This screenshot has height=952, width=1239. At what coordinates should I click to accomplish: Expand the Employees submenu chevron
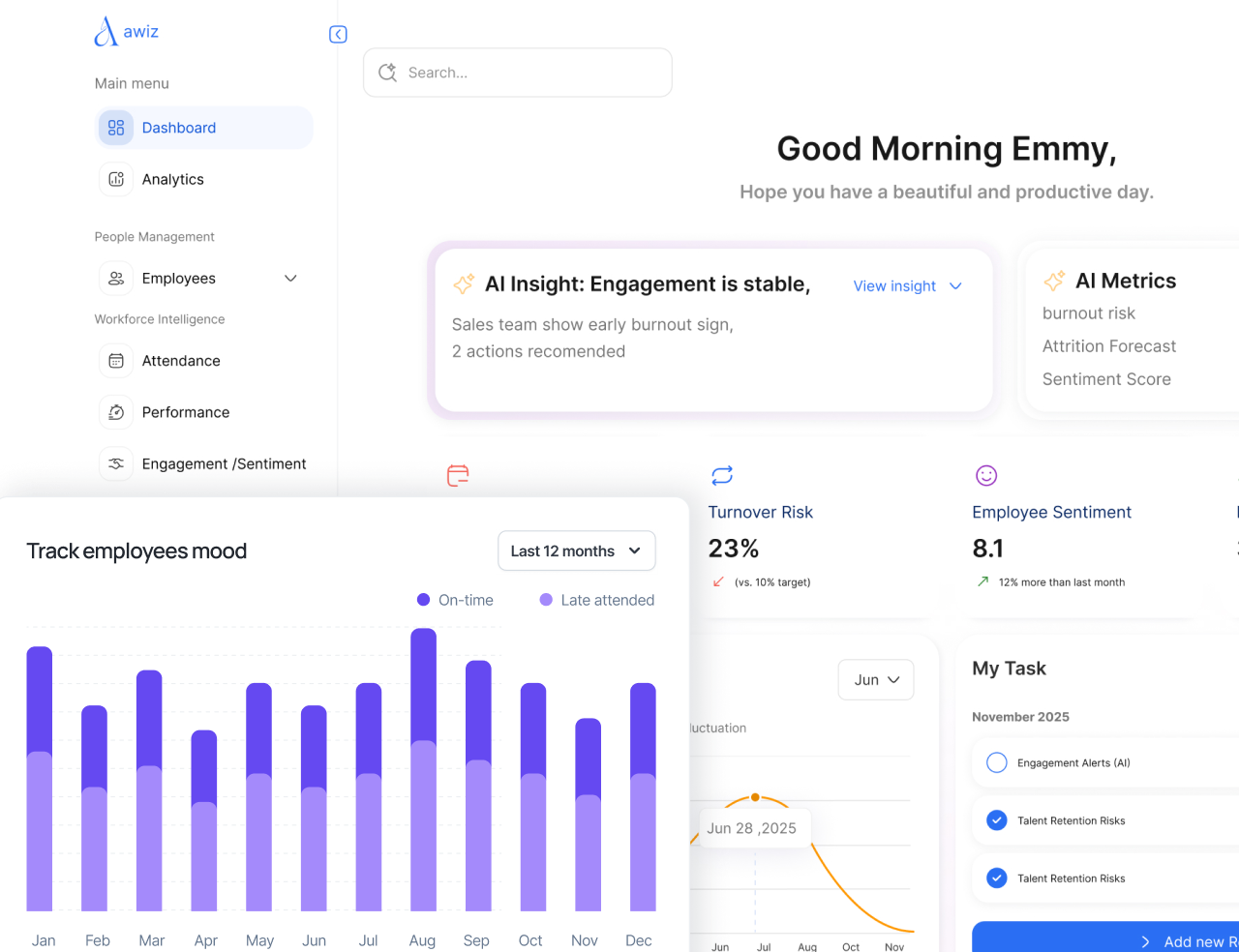point(290,279)
